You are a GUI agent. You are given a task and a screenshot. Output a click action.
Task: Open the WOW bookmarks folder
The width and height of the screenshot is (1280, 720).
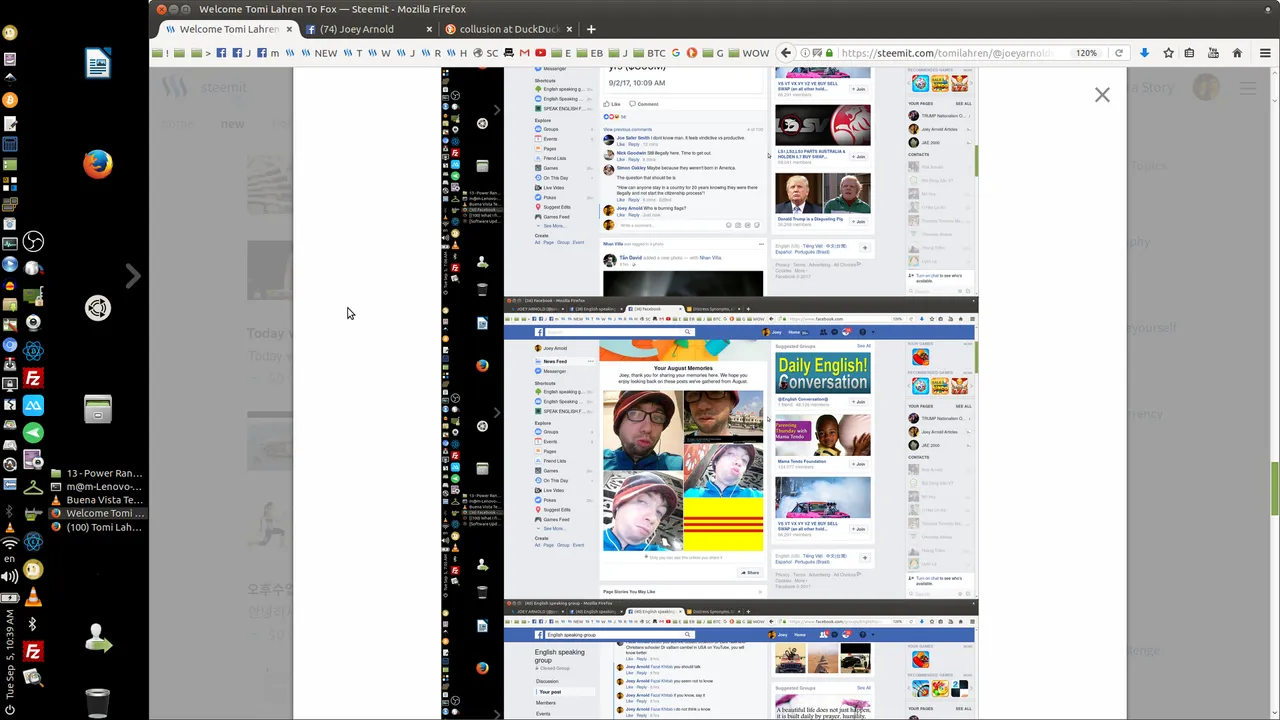[748, 53]
